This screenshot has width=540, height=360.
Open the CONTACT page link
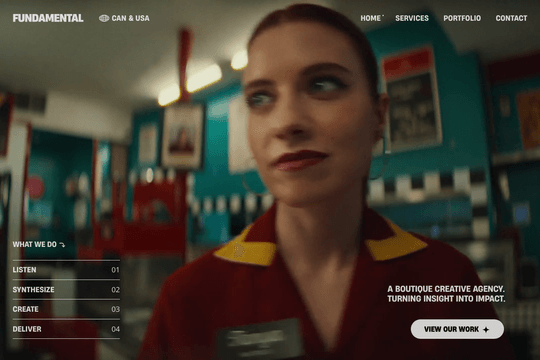(511, 18)
